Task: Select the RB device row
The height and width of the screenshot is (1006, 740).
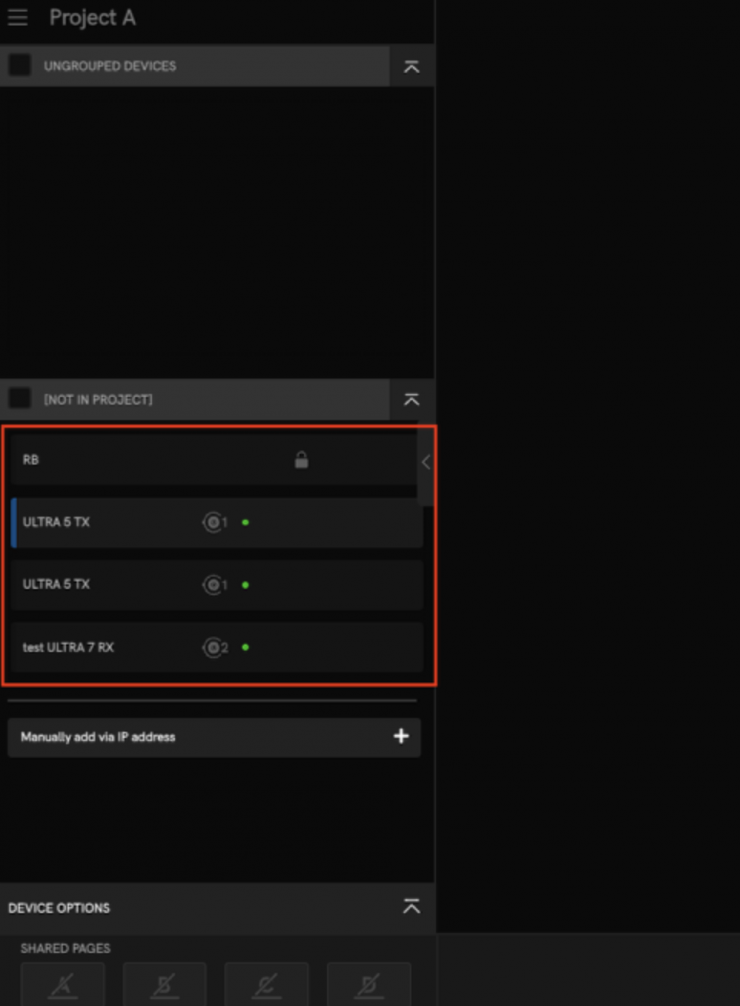Action: tap(150, 460)
